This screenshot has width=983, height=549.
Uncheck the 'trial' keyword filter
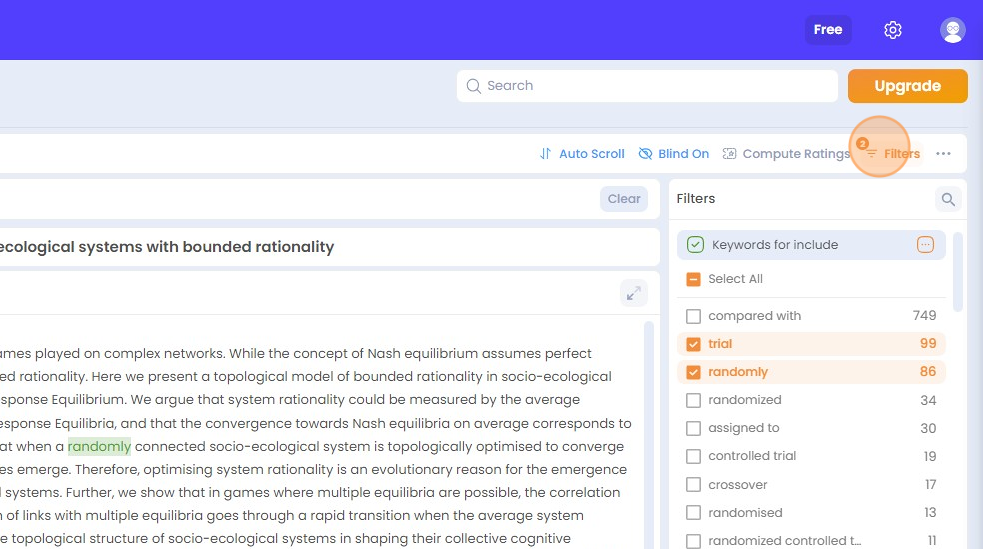click(x=693, y=344)
